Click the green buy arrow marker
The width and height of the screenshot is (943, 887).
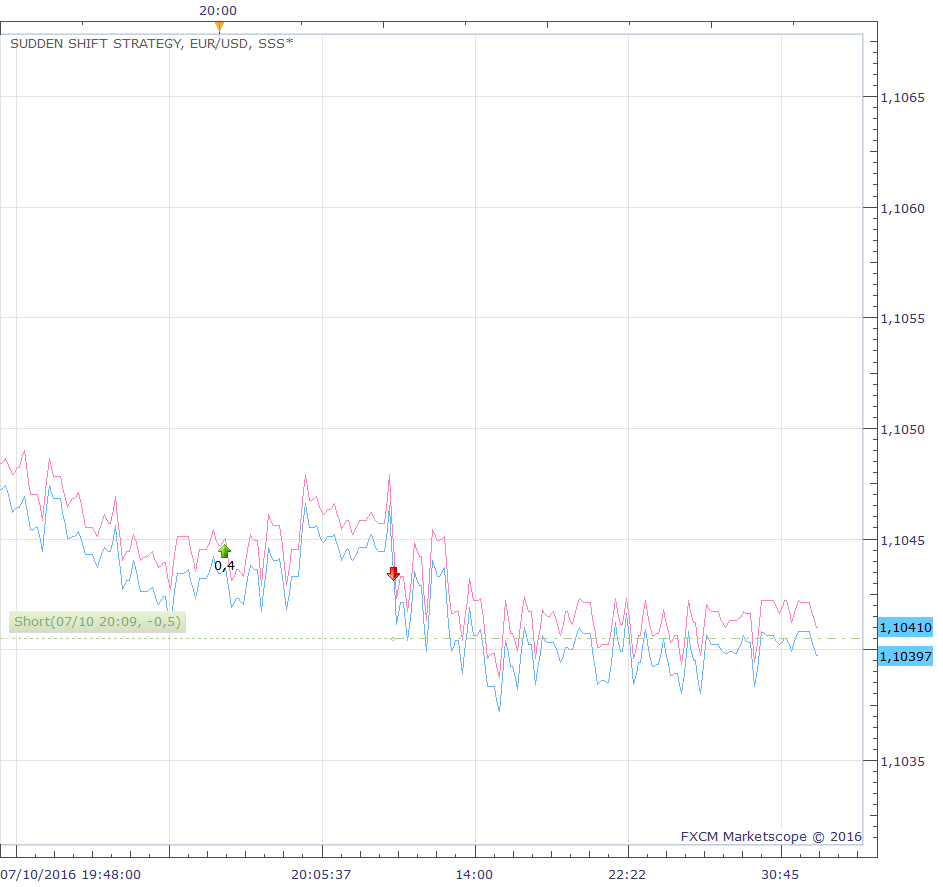tap(224, 551)
